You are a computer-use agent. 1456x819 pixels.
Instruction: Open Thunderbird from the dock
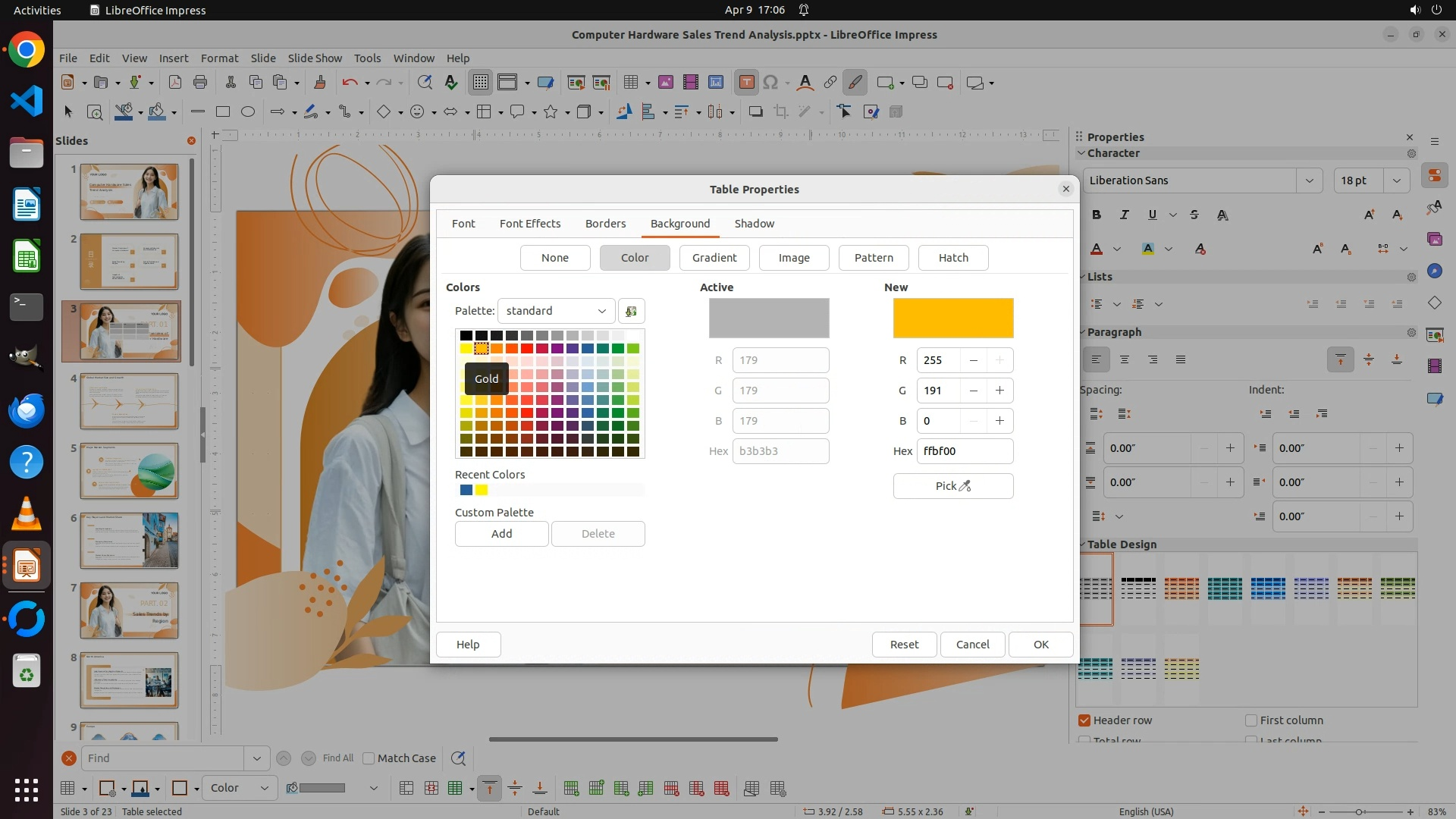[x=27, y=410]
